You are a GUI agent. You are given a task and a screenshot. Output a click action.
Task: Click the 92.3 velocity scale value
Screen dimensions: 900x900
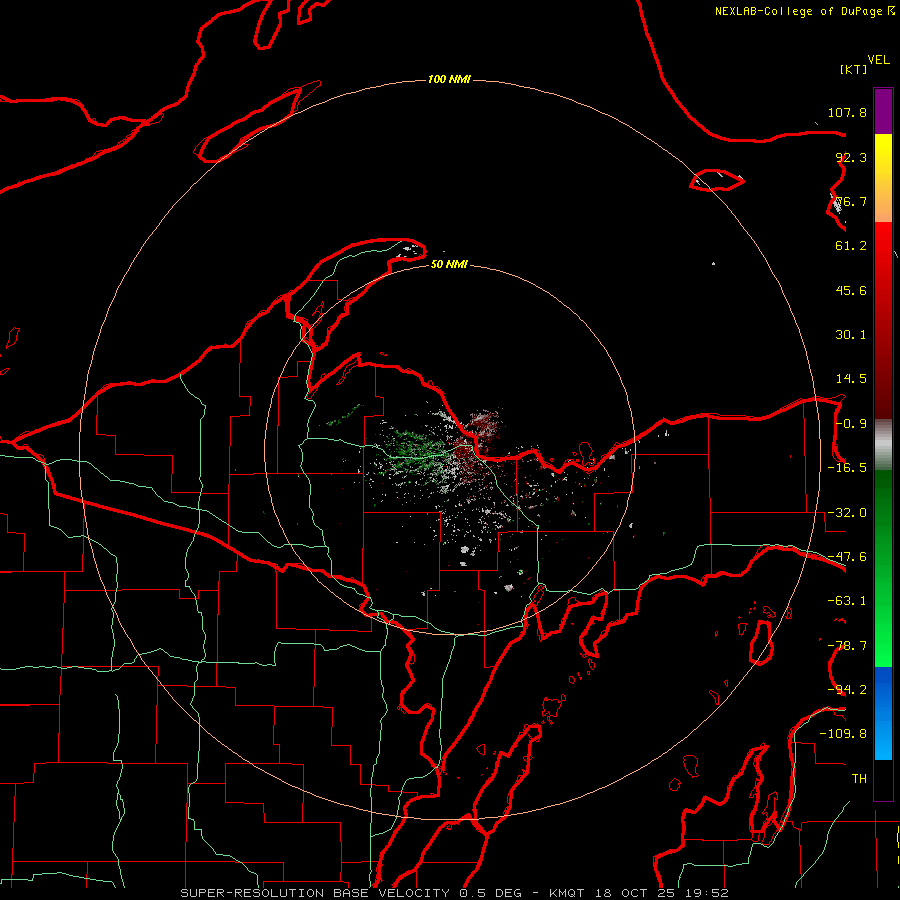(x=851, y=157)
